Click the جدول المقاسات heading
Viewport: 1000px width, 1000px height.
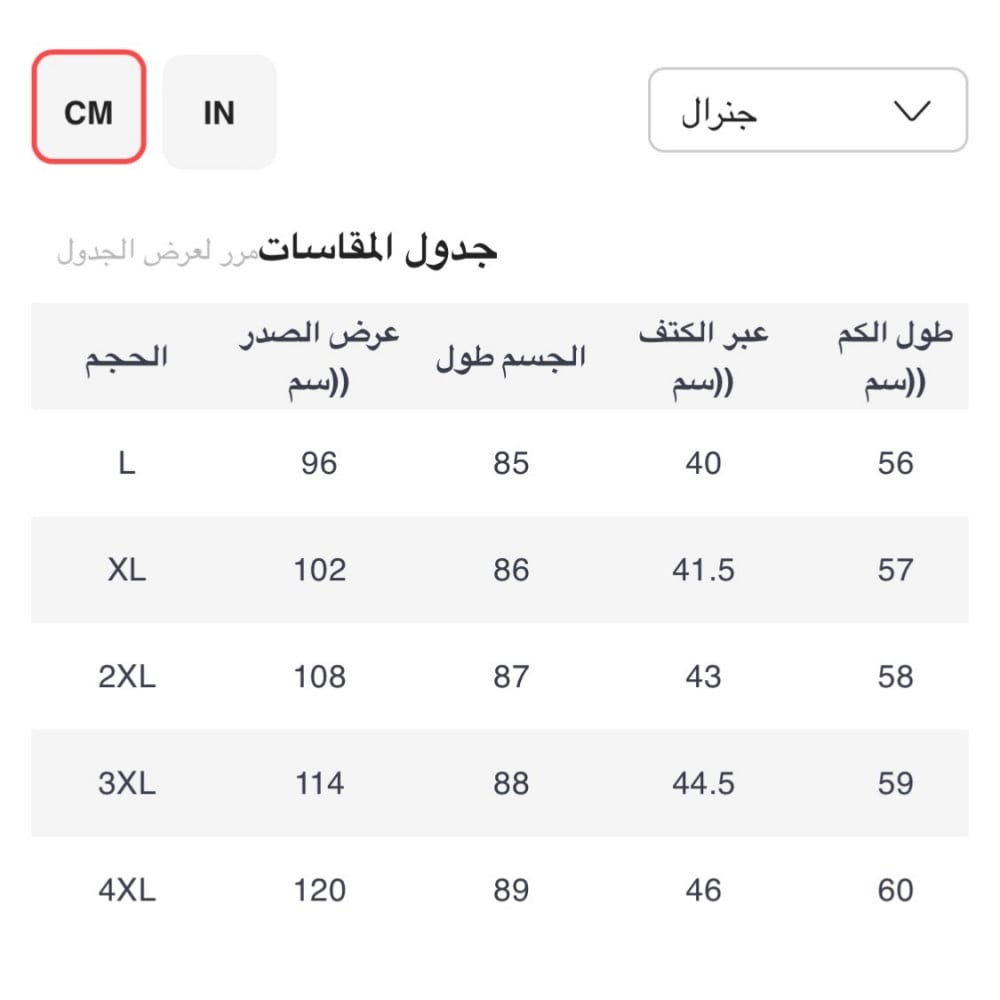(x=379, y=249)
